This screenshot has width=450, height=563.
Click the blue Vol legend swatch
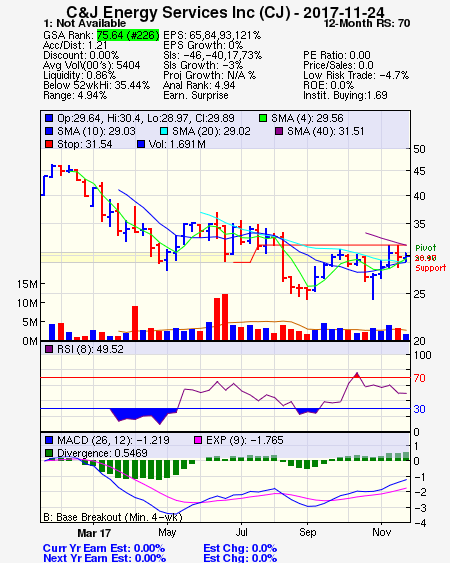[x=141, y=144]
